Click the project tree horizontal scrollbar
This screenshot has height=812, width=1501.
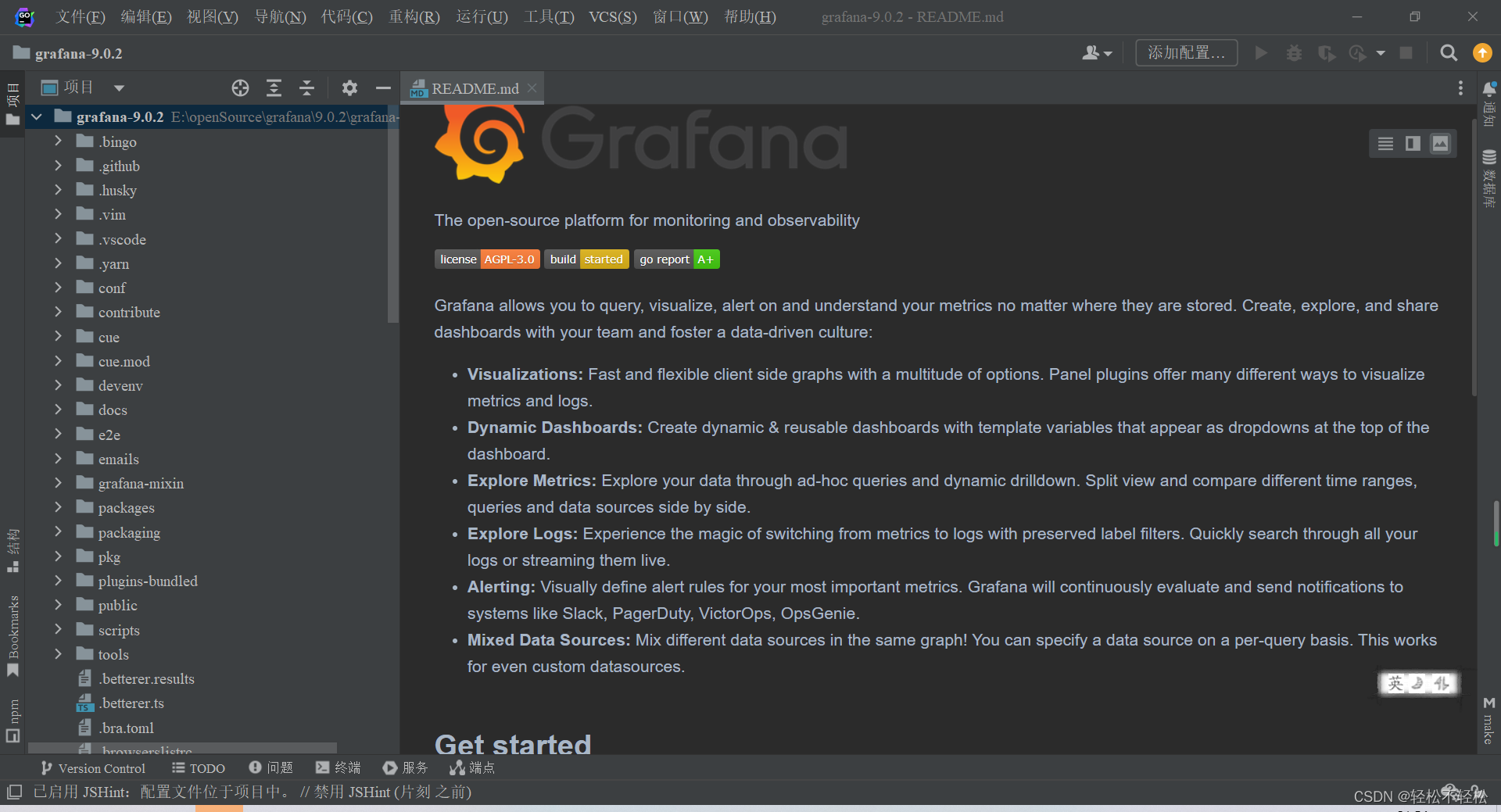[183, 748]
